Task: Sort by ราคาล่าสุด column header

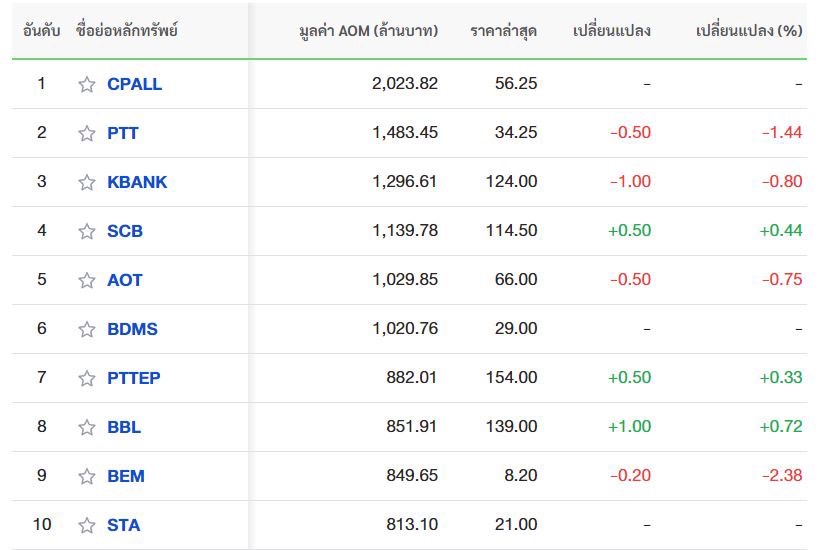Action: pos(503,31)
